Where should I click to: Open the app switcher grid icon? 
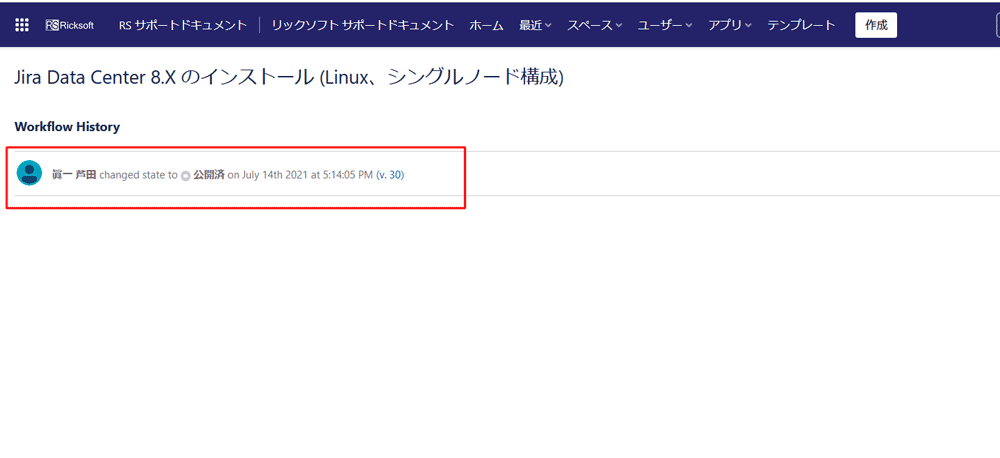click(x=22, y=26)
